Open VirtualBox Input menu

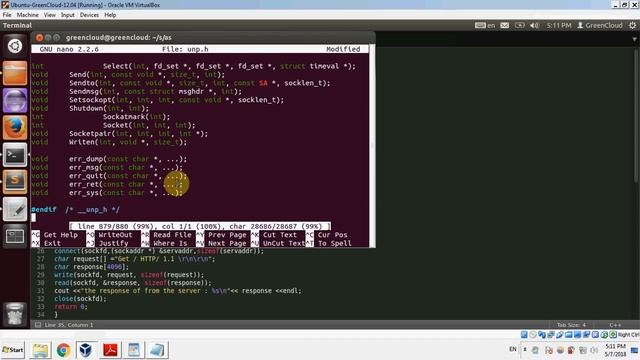tap(67, 15)
